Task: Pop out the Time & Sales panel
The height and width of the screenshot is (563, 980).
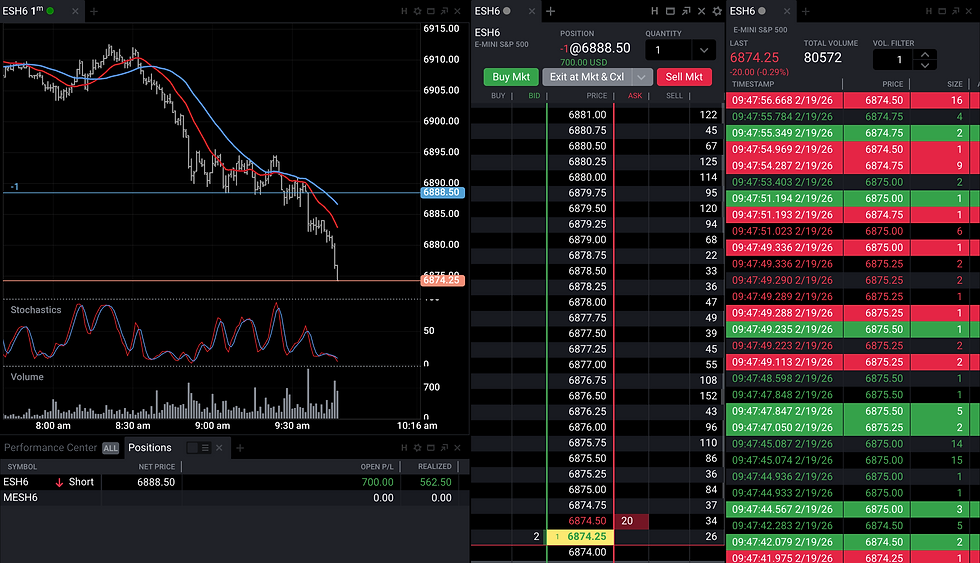Action: (x=955, y=11)
